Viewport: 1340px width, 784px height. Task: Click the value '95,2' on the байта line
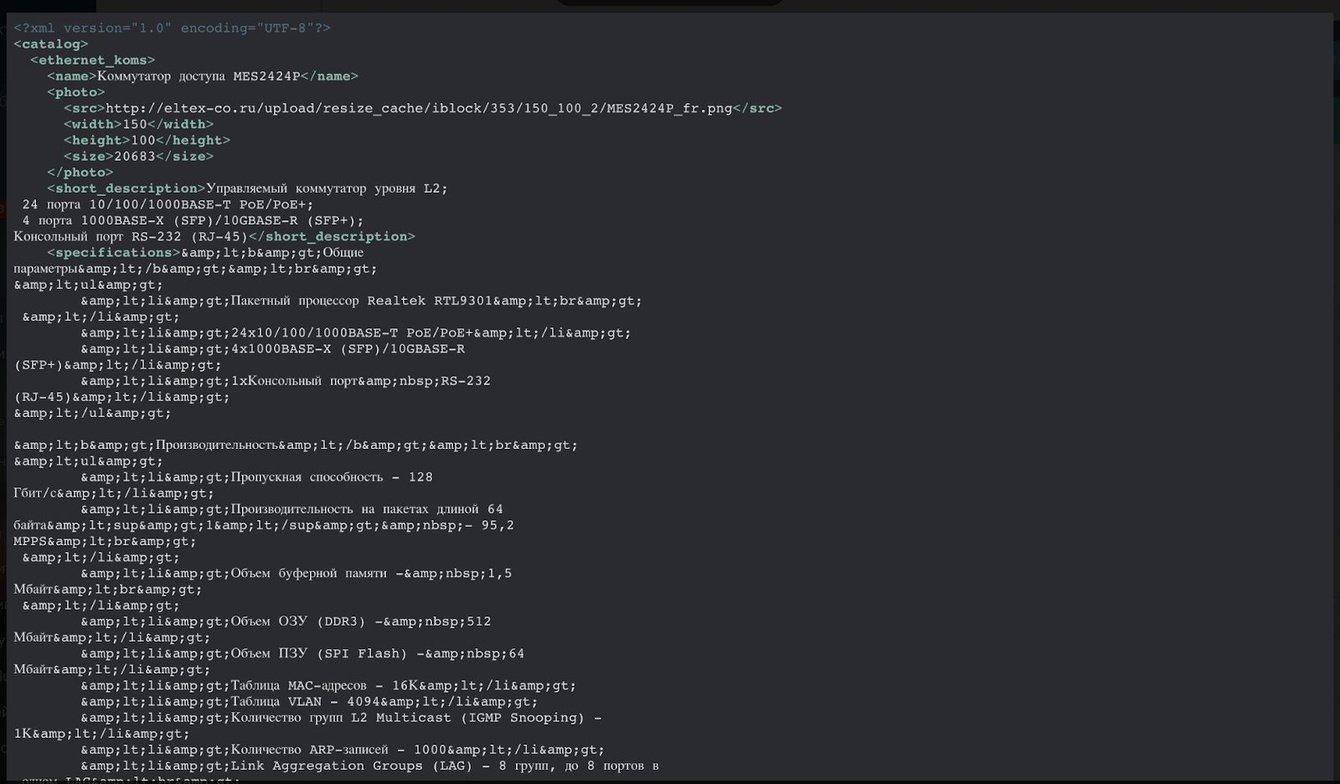coord(498,525)
